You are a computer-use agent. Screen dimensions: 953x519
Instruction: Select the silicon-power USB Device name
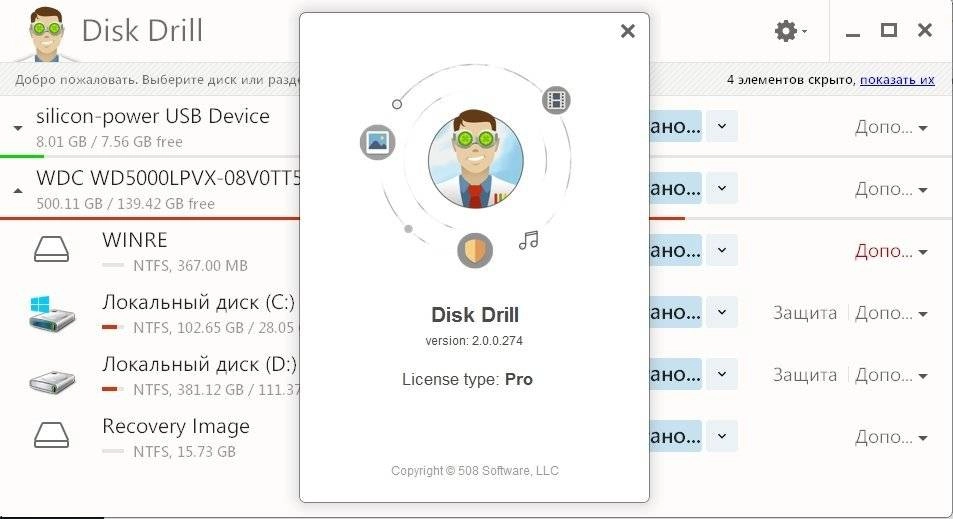click(x=153, y=116)
